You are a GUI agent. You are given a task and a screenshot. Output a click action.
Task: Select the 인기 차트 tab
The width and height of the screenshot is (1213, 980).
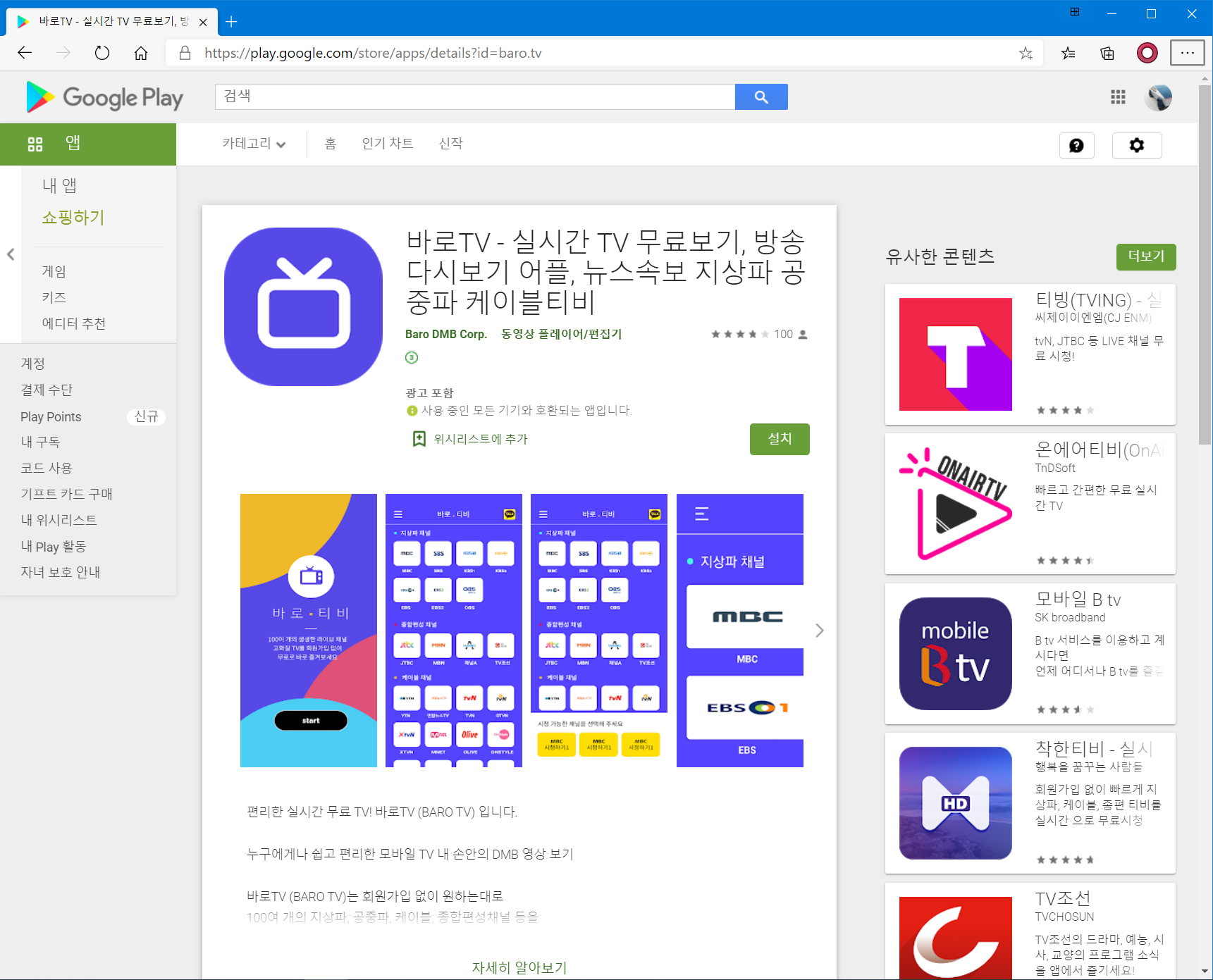(x=388, y=144)
